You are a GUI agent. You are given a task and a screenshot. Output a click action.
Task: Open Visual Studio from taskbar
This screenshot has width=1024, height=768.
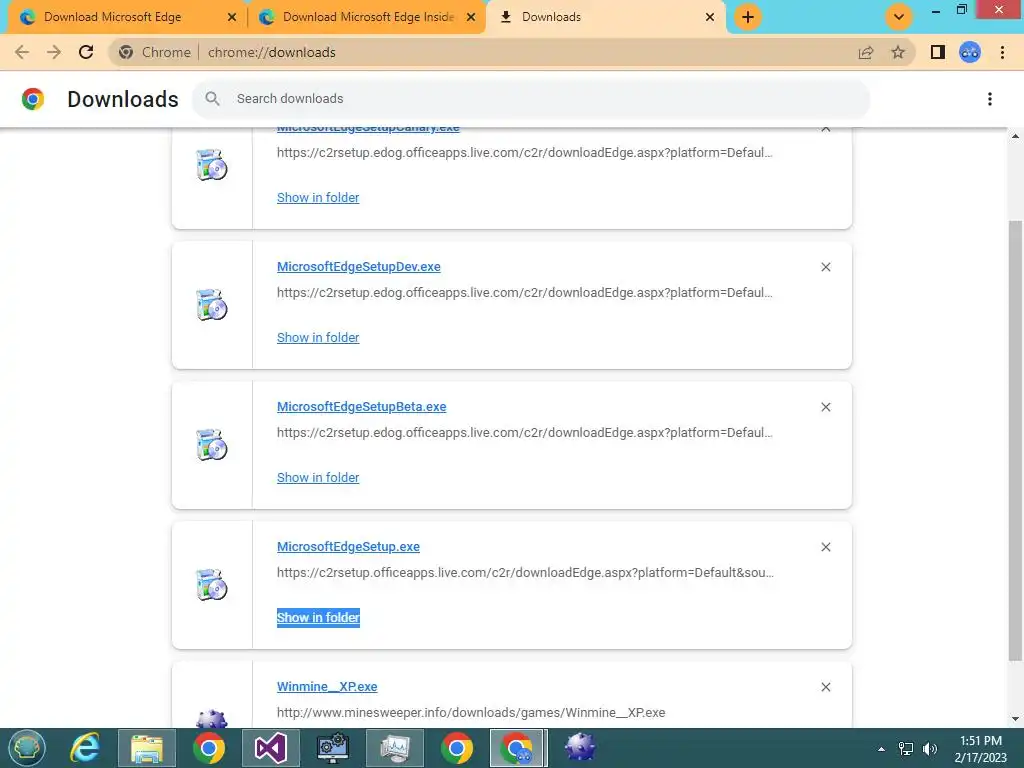pyautogui.click(x=270, y=748)
